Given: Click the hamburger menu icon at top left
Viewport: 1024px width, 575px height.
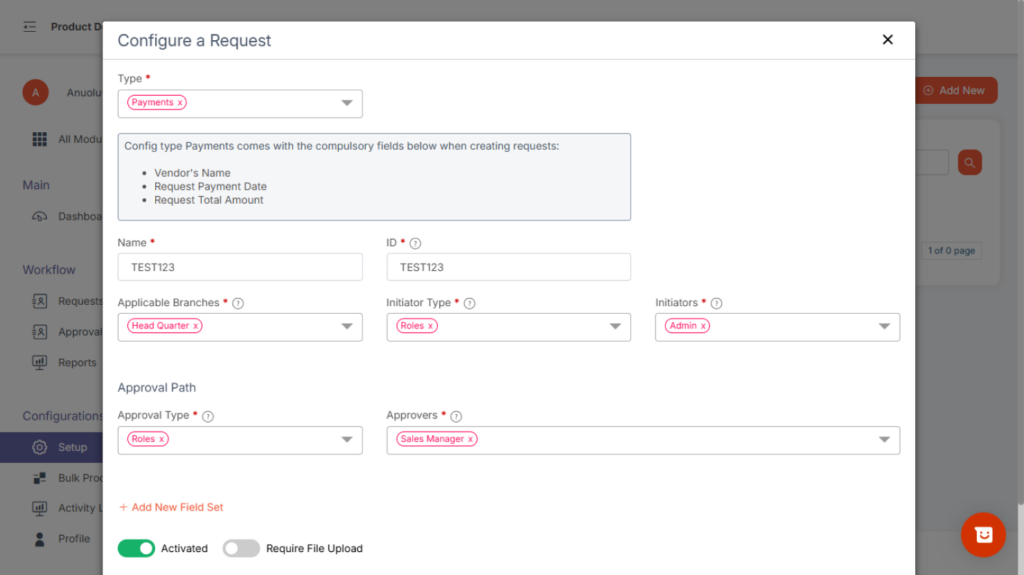Looking at the screenshot, I should pos(30,27).
